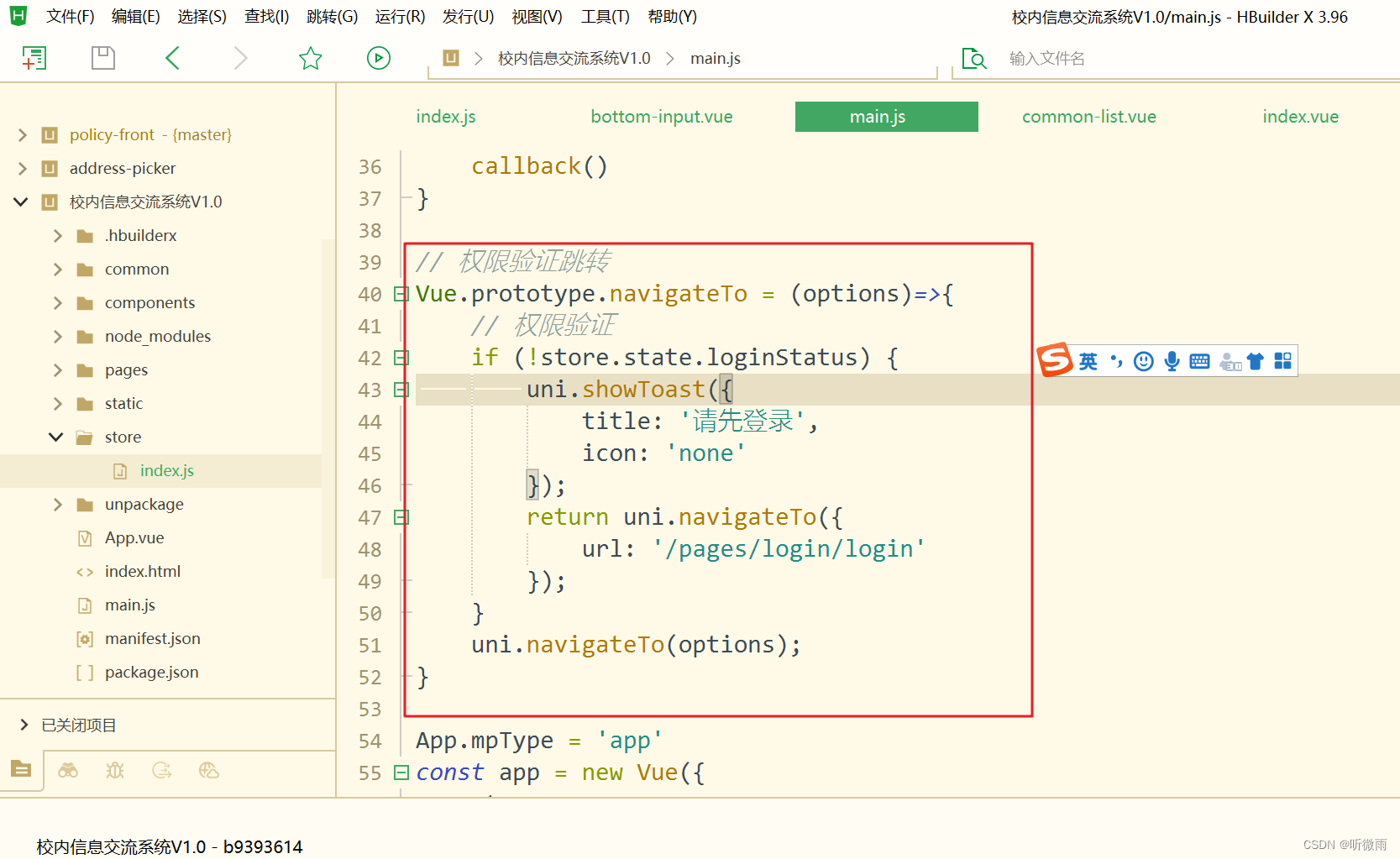Open Sogou toolbox grid icon
The image size is (1400, 859).
coord(1283,361)
